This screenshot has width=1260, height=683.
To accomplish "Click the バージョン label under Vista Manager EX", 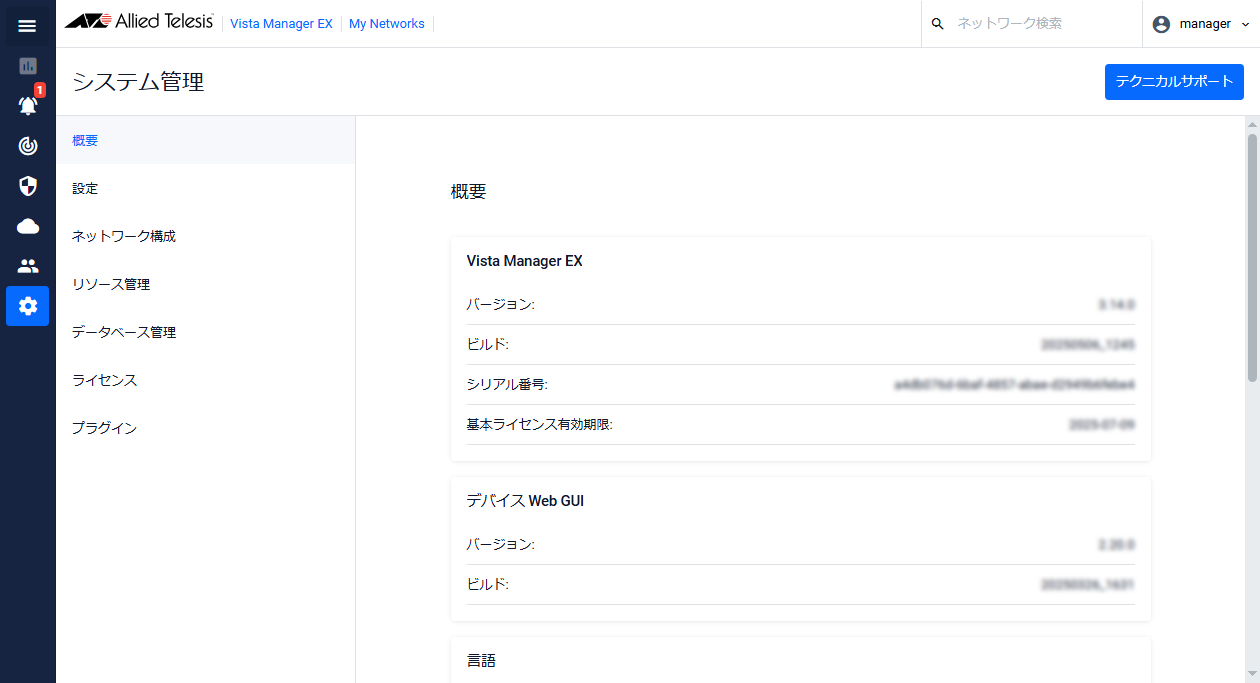I will 501,304.
